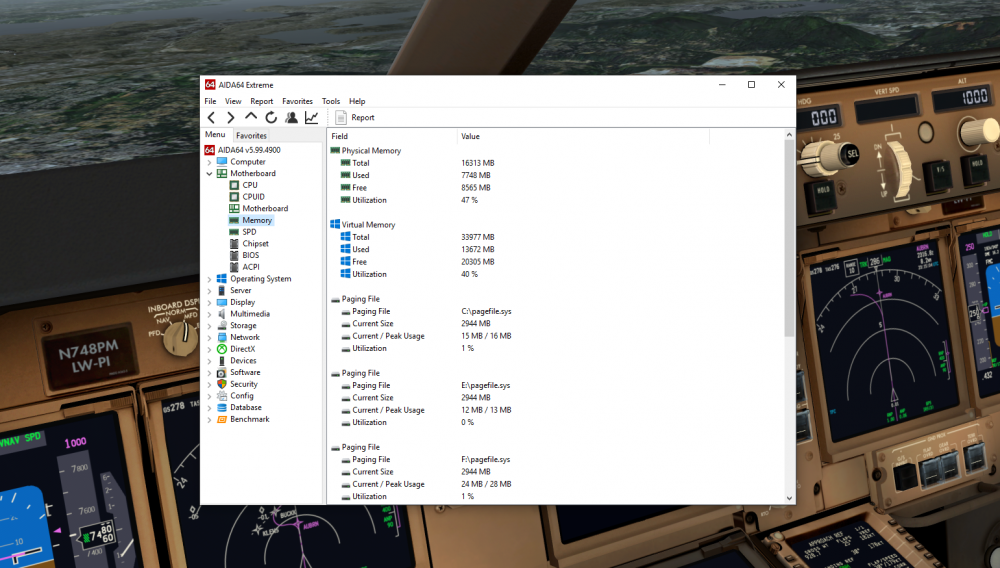The image size is (1000, 568).
Task: Click the Security shield icon in tree
Action: 222,384
